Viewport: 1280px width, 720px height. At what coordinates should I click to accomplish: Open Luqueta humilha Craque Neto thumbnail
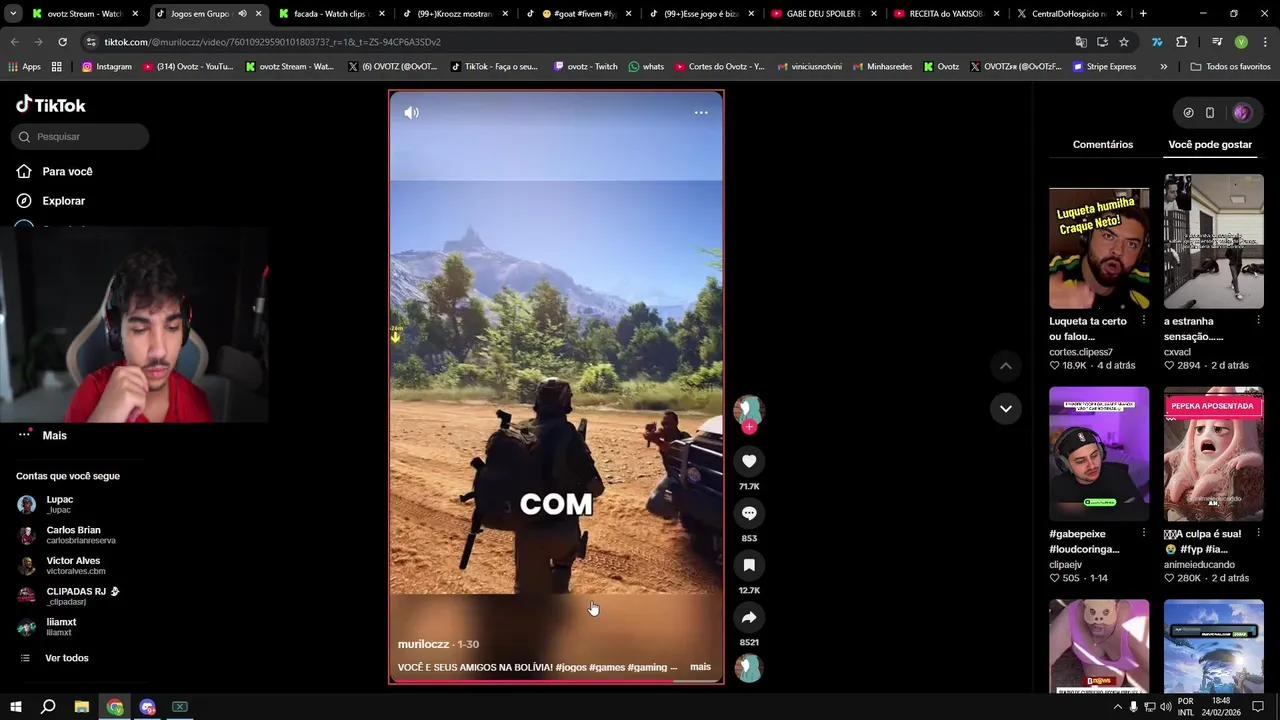(1099, 249)
